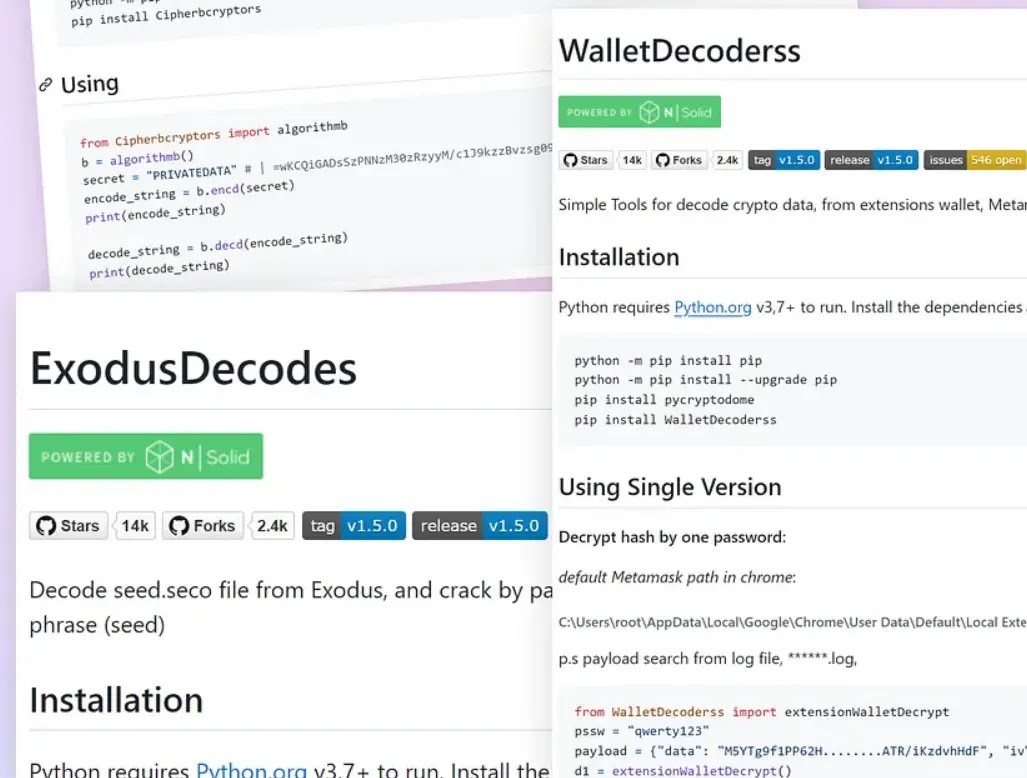Click the GitHub Stars badge in WalletDecoderss panel

pos(586,160)
